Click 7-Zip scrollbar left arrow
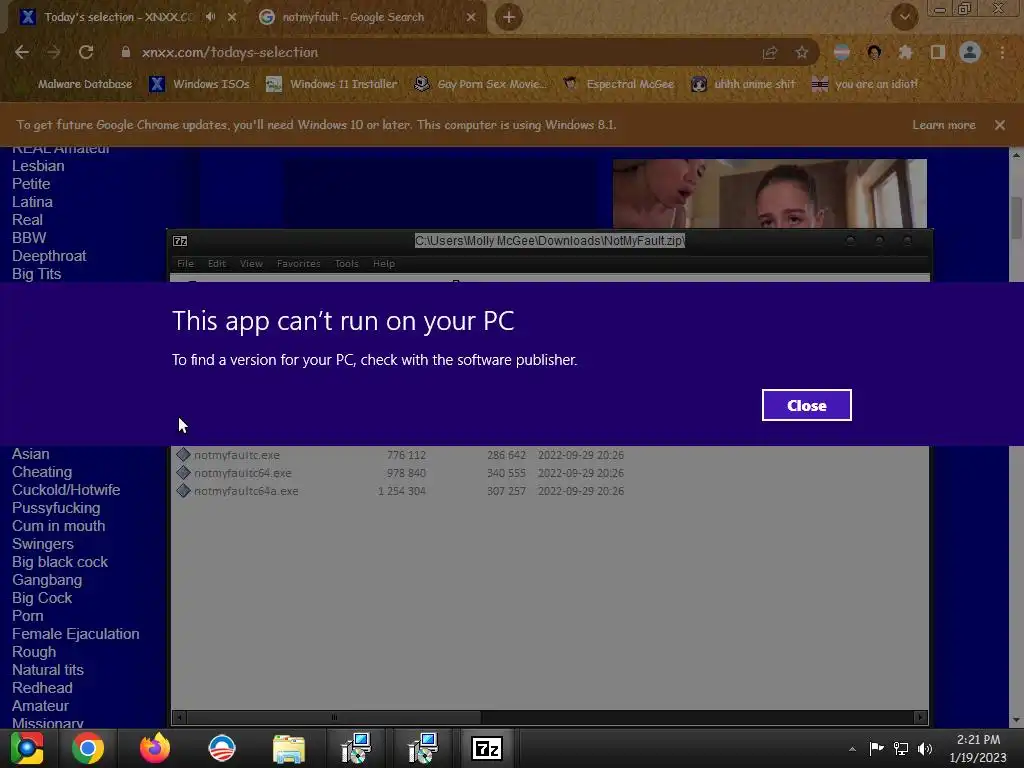Viewport: 1024px width, 768px height. [x=180, y=717]
